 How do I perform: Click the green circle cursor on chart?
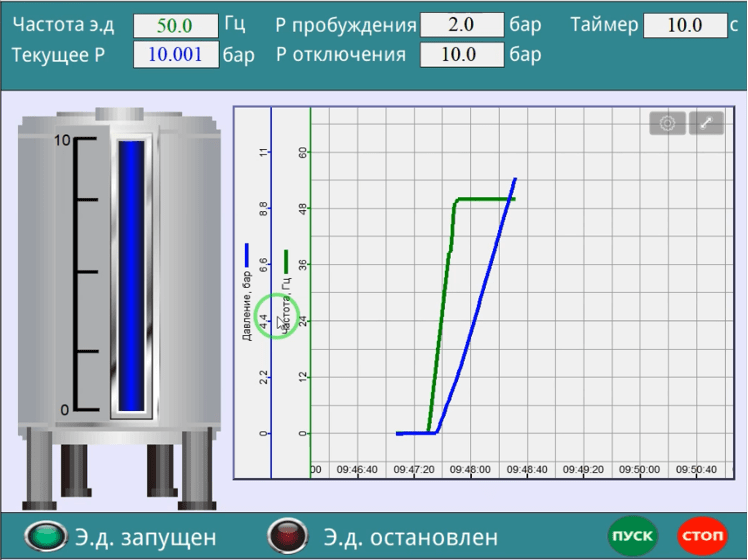277,317
